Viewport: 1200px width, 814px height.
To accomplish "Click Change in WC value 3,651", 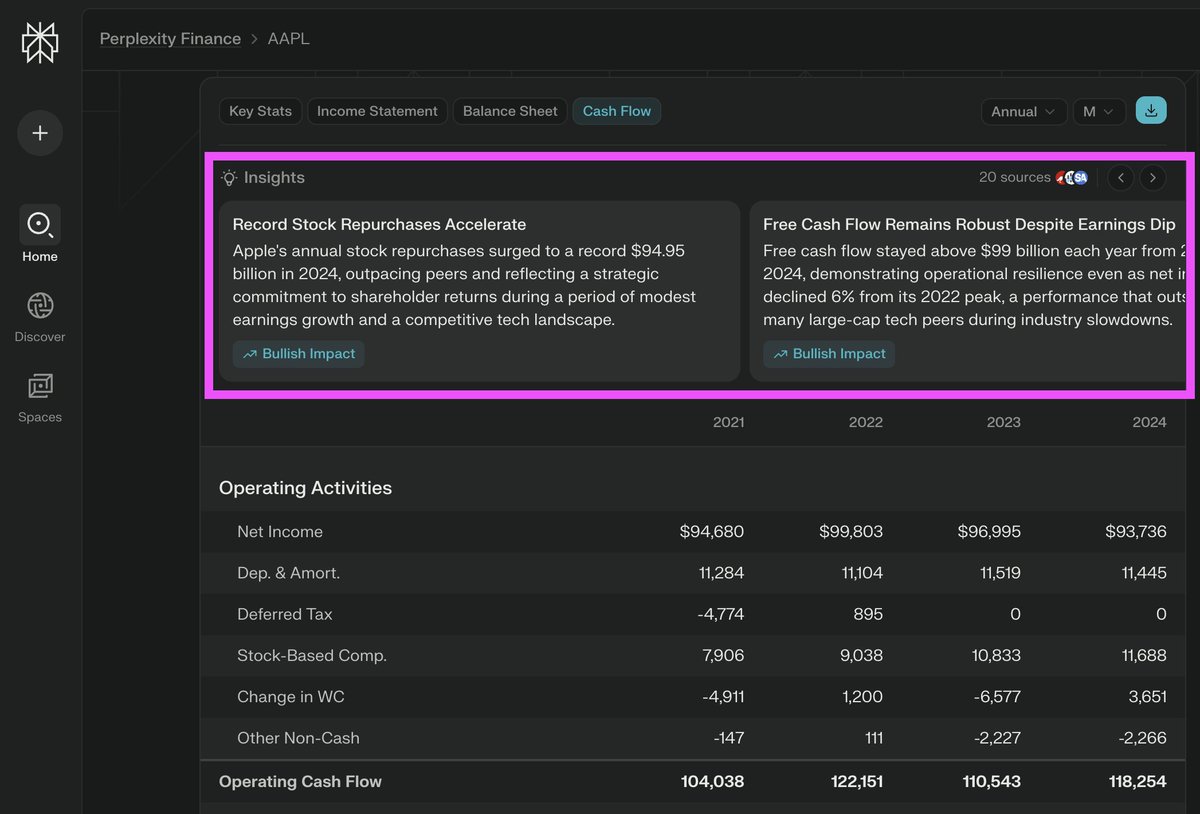I will (1146, 697).
